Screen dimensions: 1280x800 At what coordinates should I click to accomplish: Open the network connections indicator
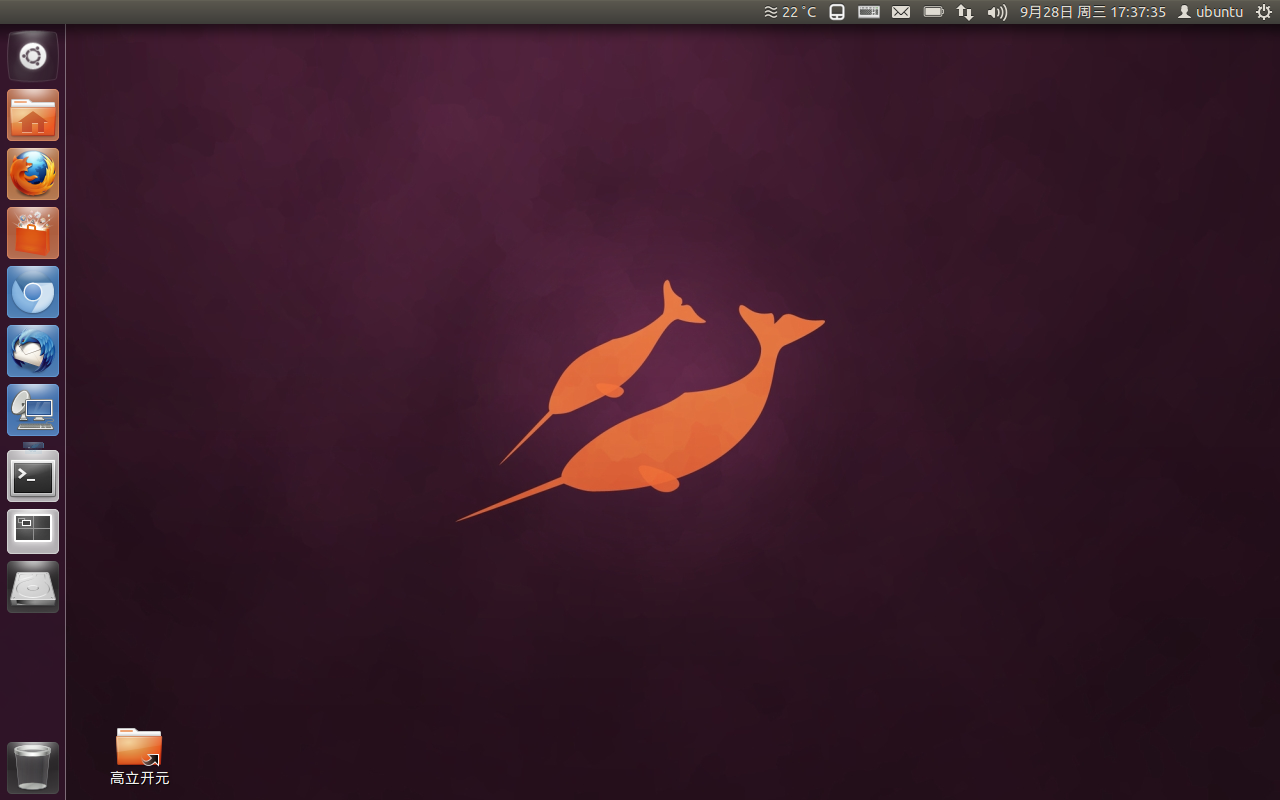click(965, 12)
